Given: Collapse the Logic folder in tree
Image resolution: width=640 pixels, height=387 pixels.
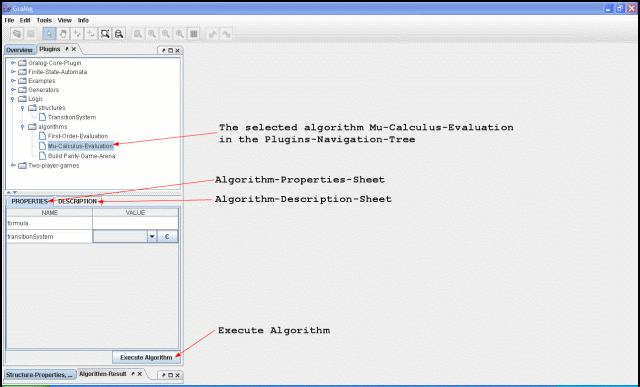Looking at the screenshot, I should [13, 99].
